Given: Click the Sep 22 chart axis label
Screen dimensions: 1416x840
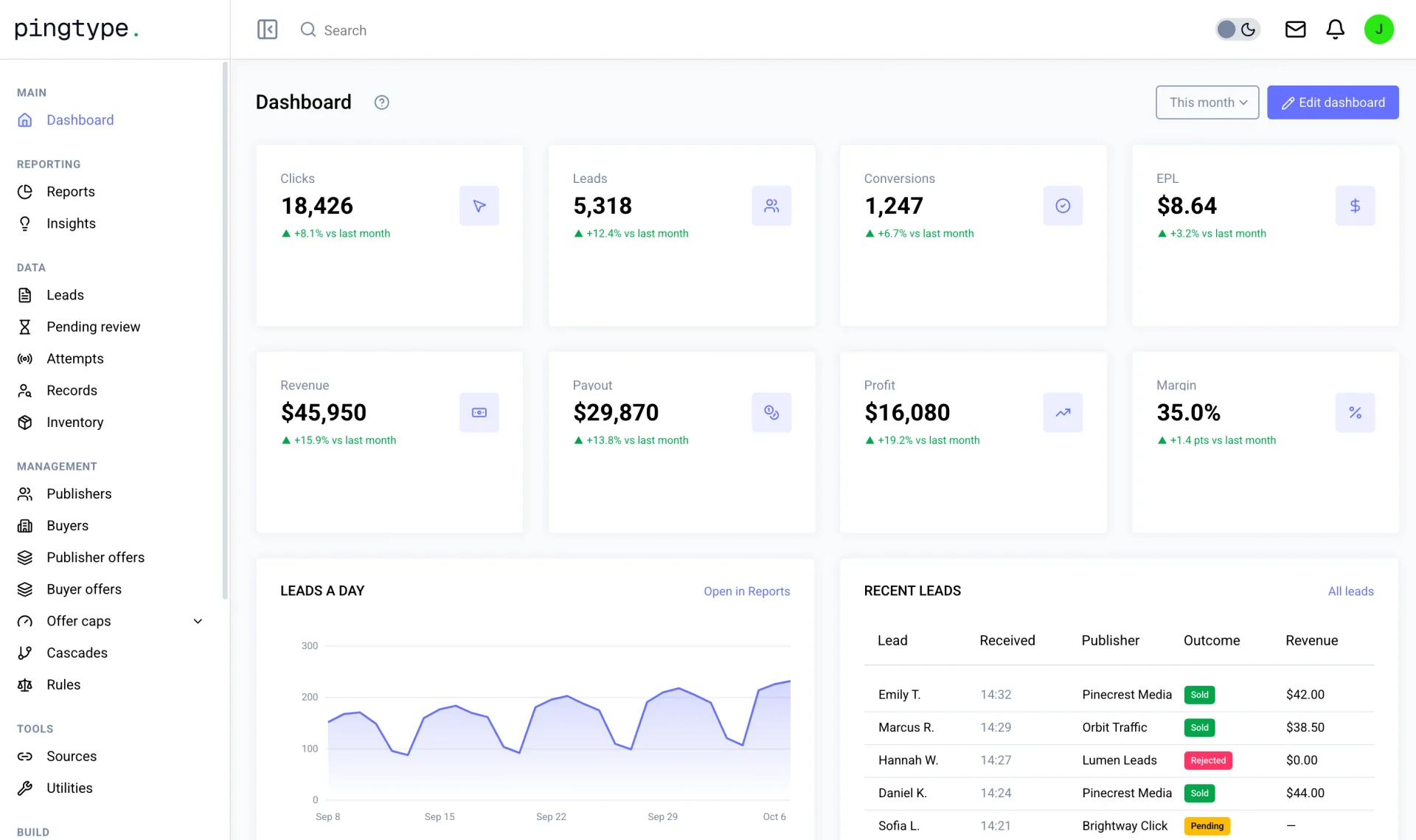Looking at the screenshot, I should click(x=551, y=816).
